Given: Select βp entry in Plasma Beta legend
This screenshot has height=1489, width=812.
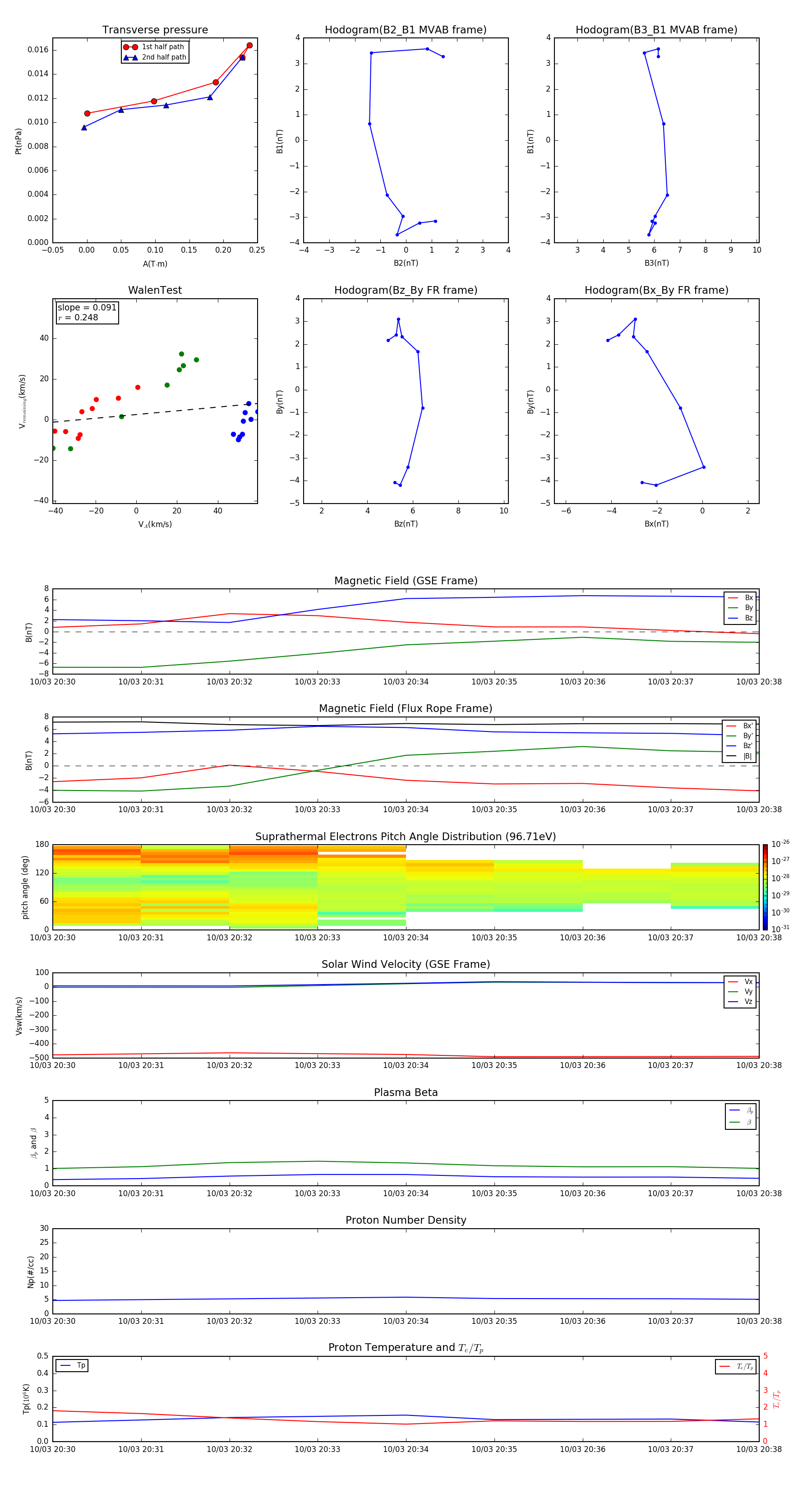Looking at the screenshot, I should coord(741,1110).
